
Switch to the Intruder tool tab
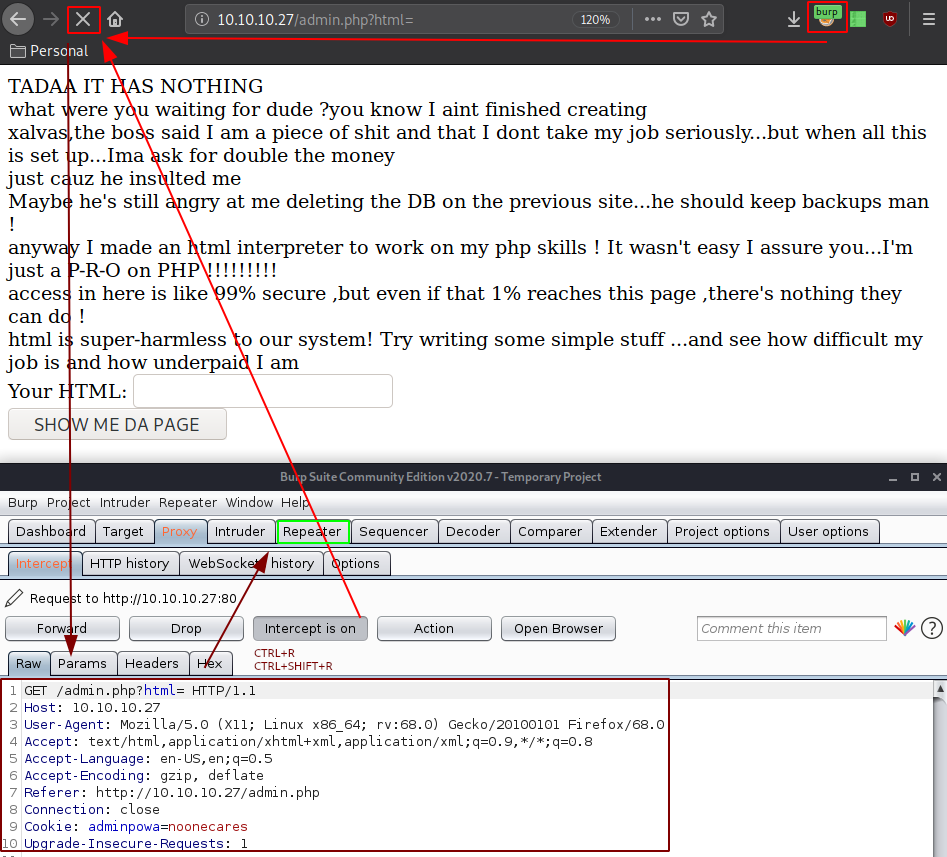click(x=240, y=531)
